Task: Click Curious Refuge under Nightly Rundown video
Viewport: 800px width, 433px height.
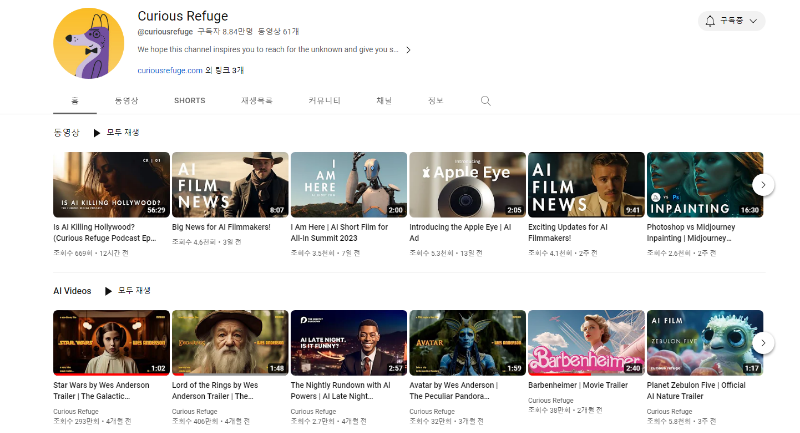Action: (313, 411)
